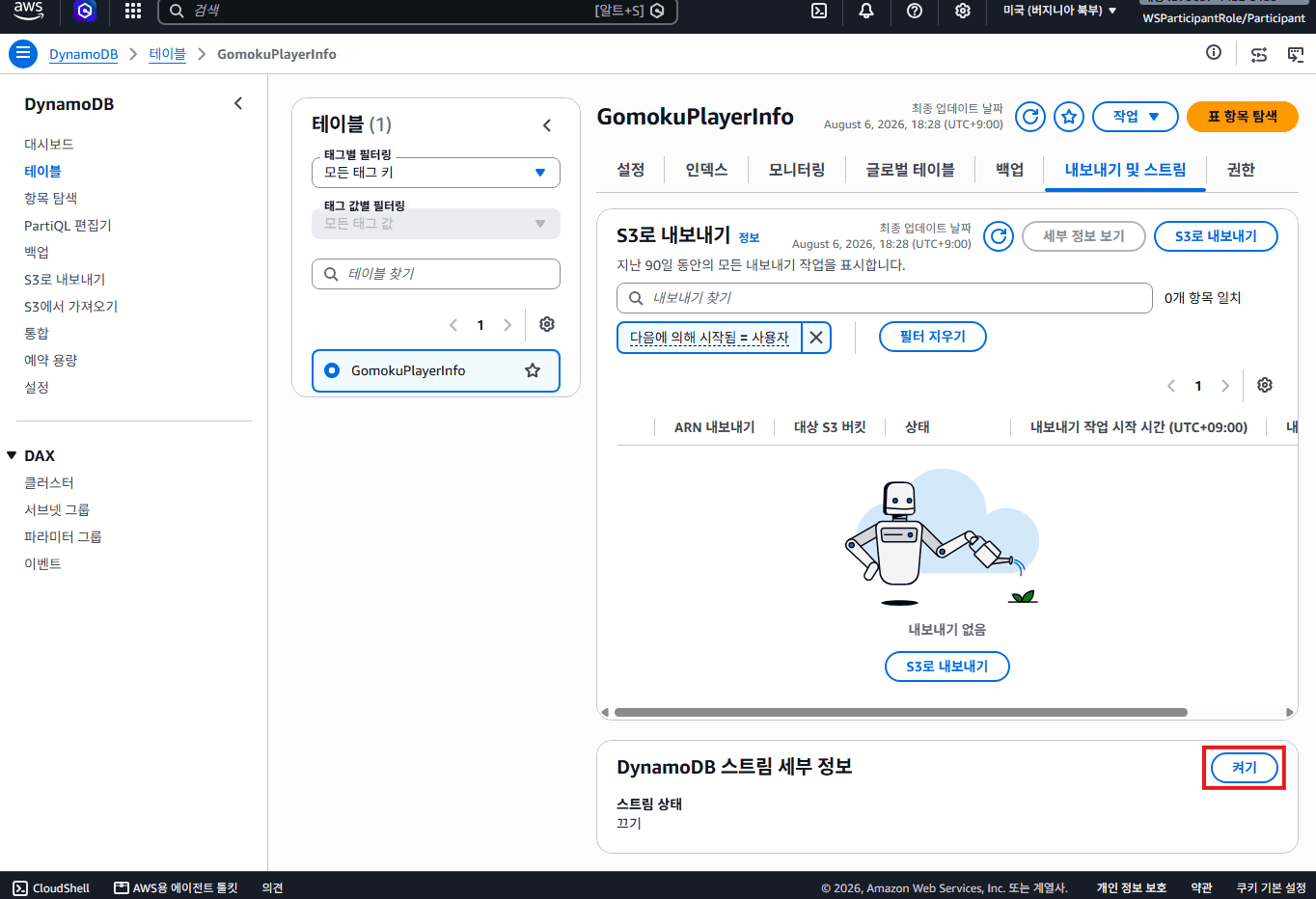Click the horizontal scrollbar of exports table
The height and width of the screenshot is (899, 1316).
[x=900, y=713]
